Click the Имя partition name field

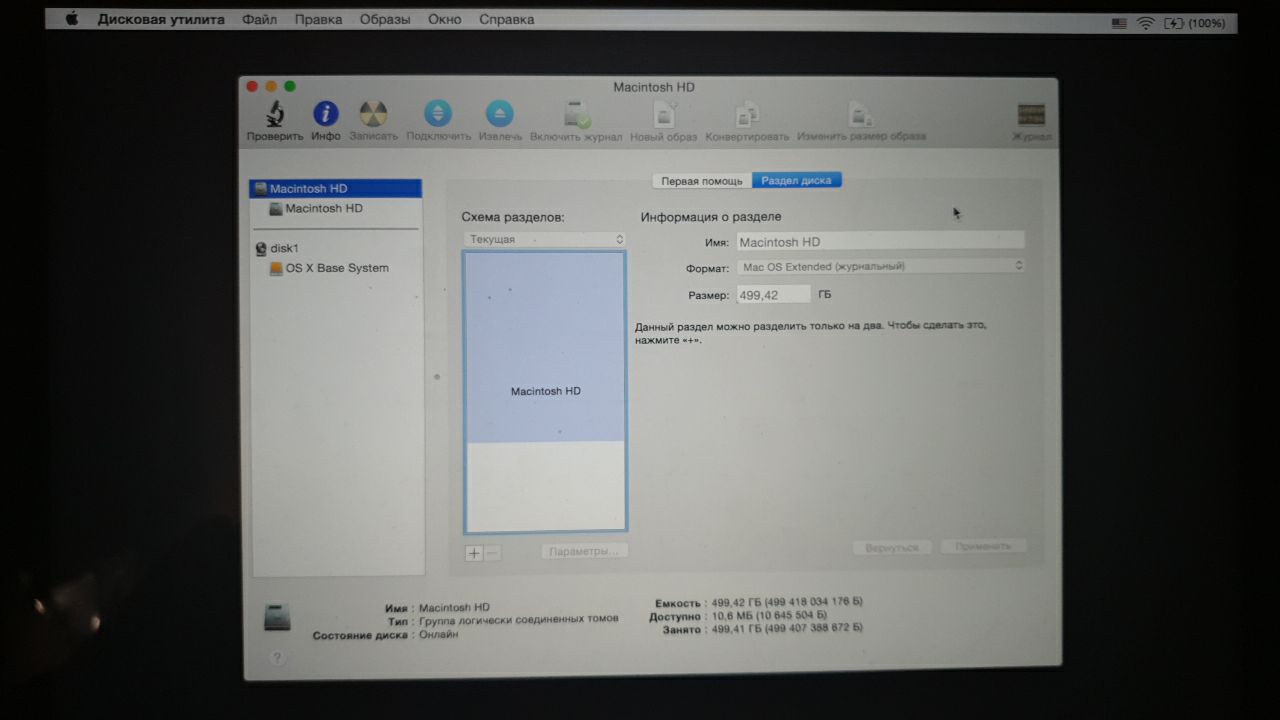(x=881, y=241)
